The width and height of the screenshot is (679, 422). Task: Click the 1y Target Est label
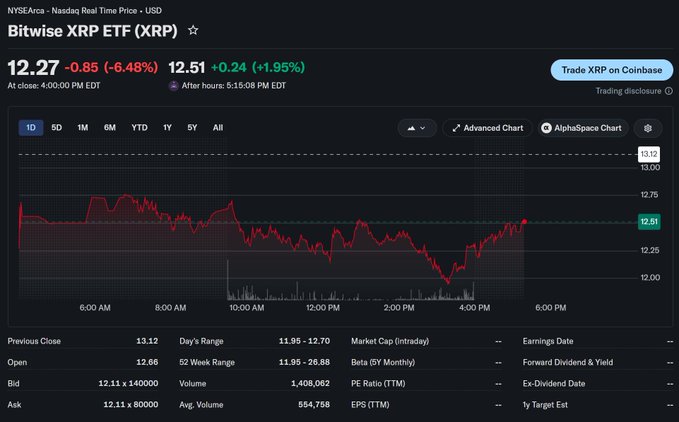click(x=545, y=405)
